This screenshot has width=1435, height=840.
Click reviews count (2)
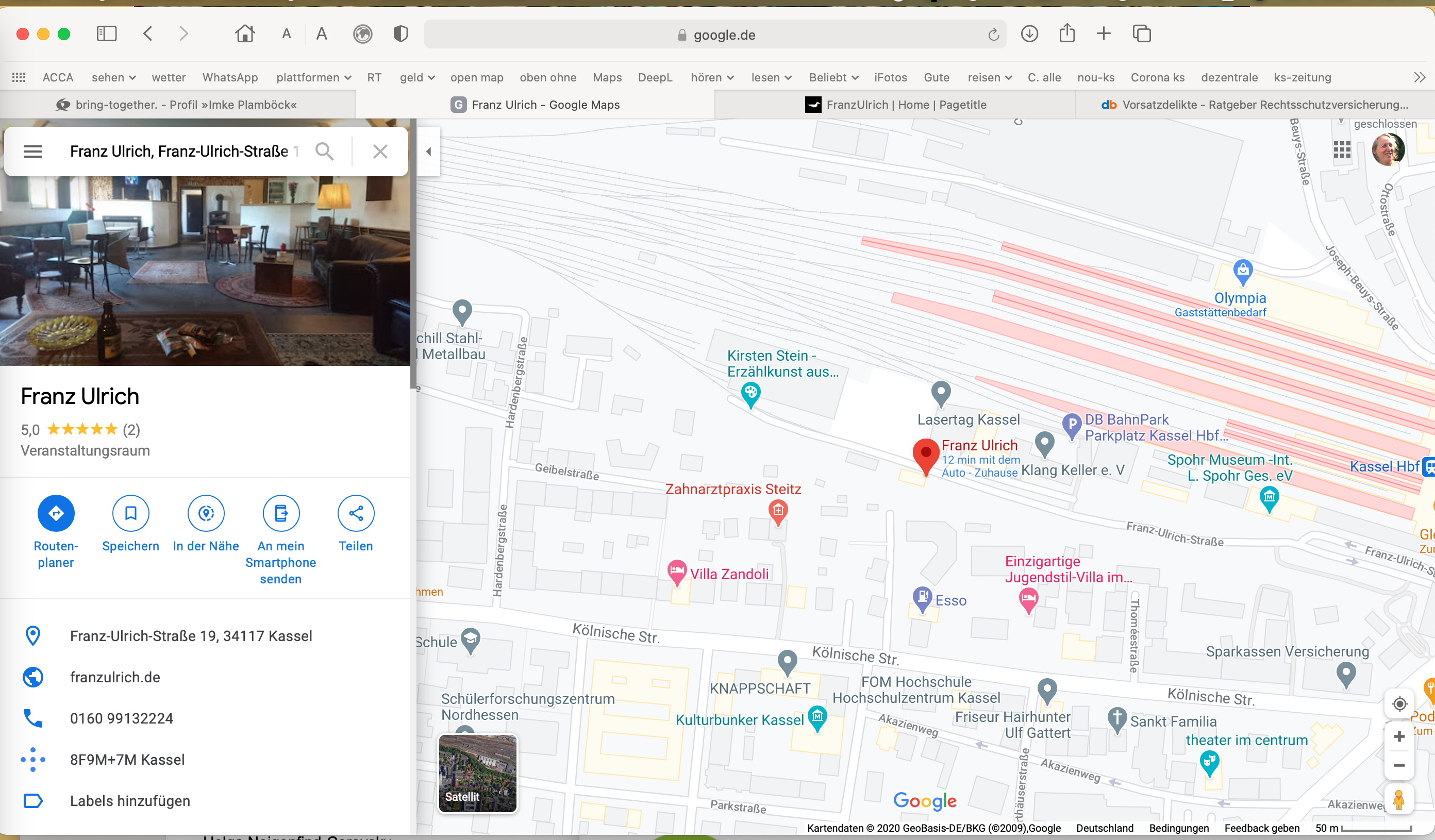coord(131,430)
